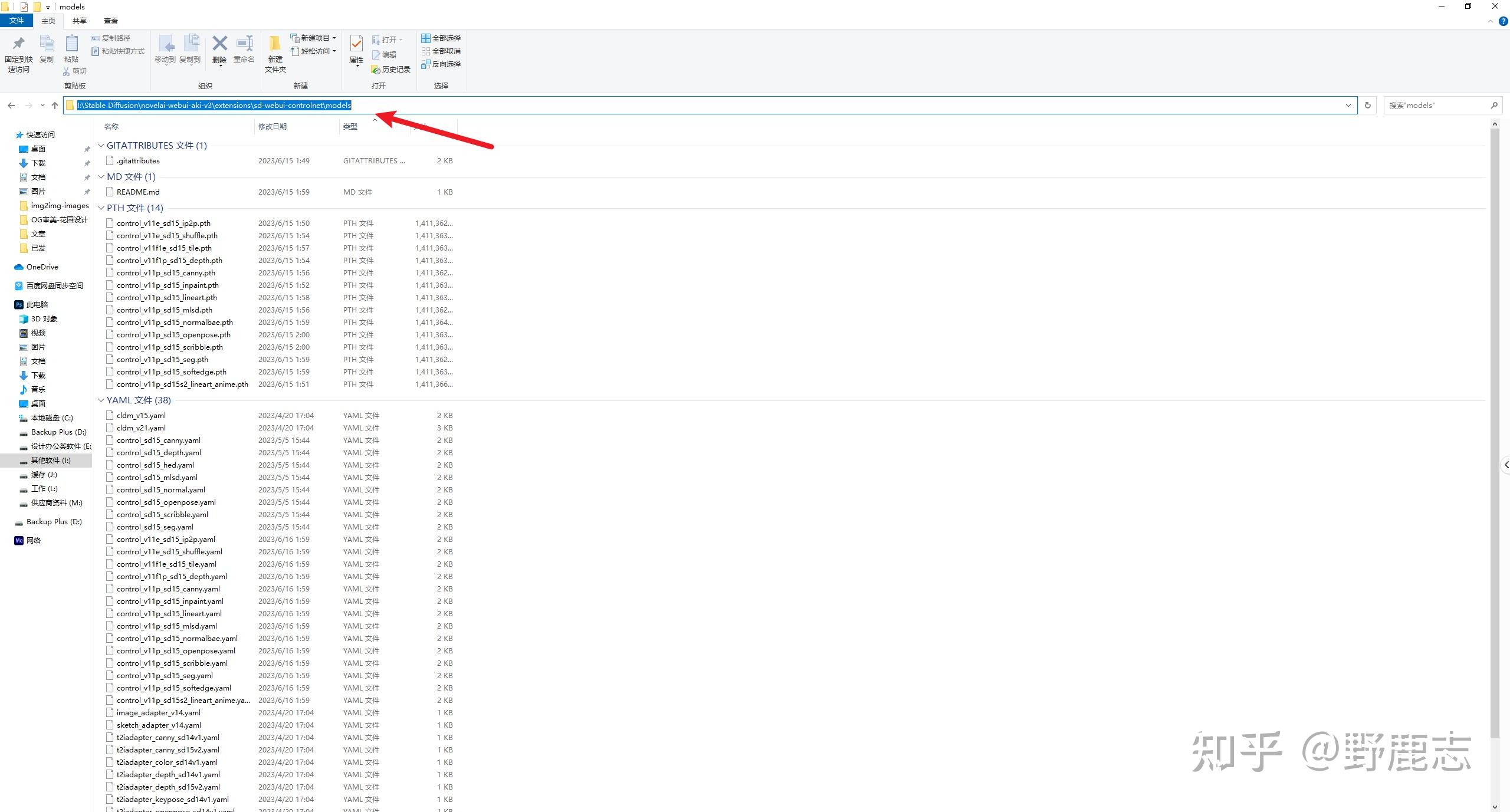Go up one folder level arrow
Screen dimensions: 1510x812
[55, 106]
